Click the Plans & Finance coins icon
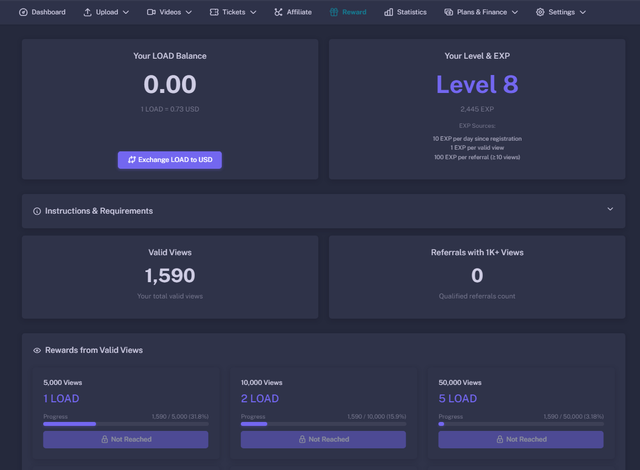Image resolution: width=640 pixels, height=470 pixels. click(449, 12)
